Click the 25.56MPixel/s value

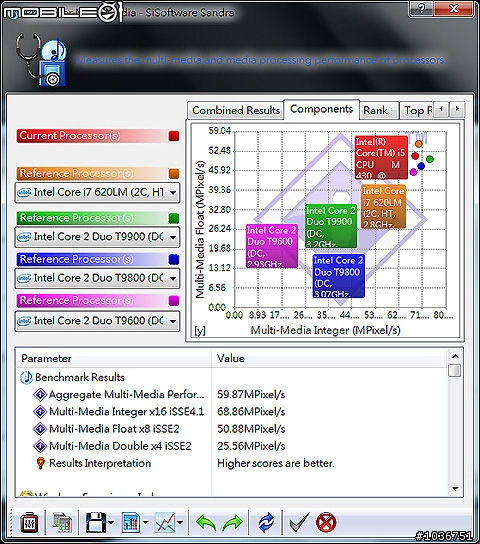(251, 446)
